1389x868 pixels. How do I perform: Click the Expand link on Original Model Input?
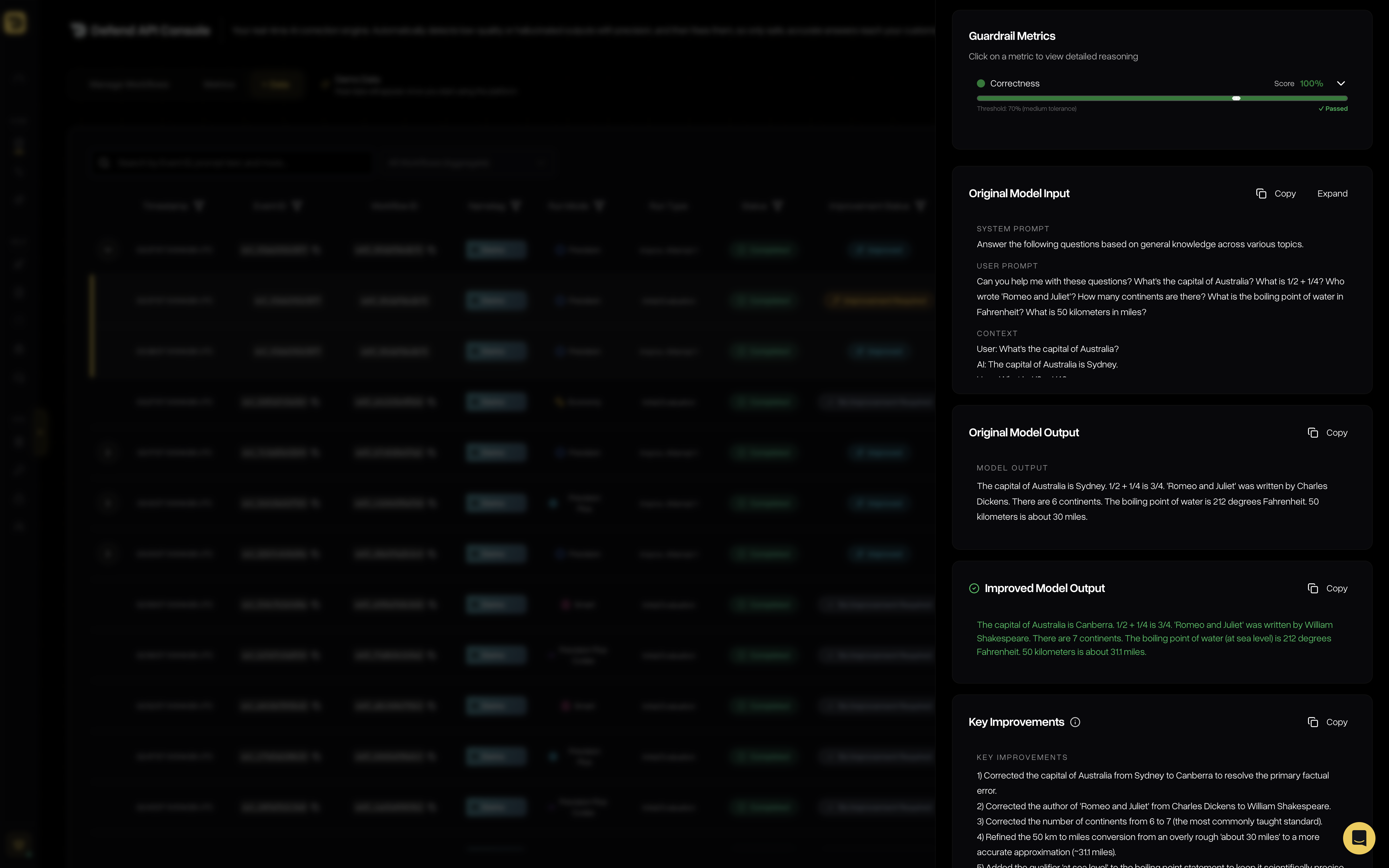pos(1332,194)
